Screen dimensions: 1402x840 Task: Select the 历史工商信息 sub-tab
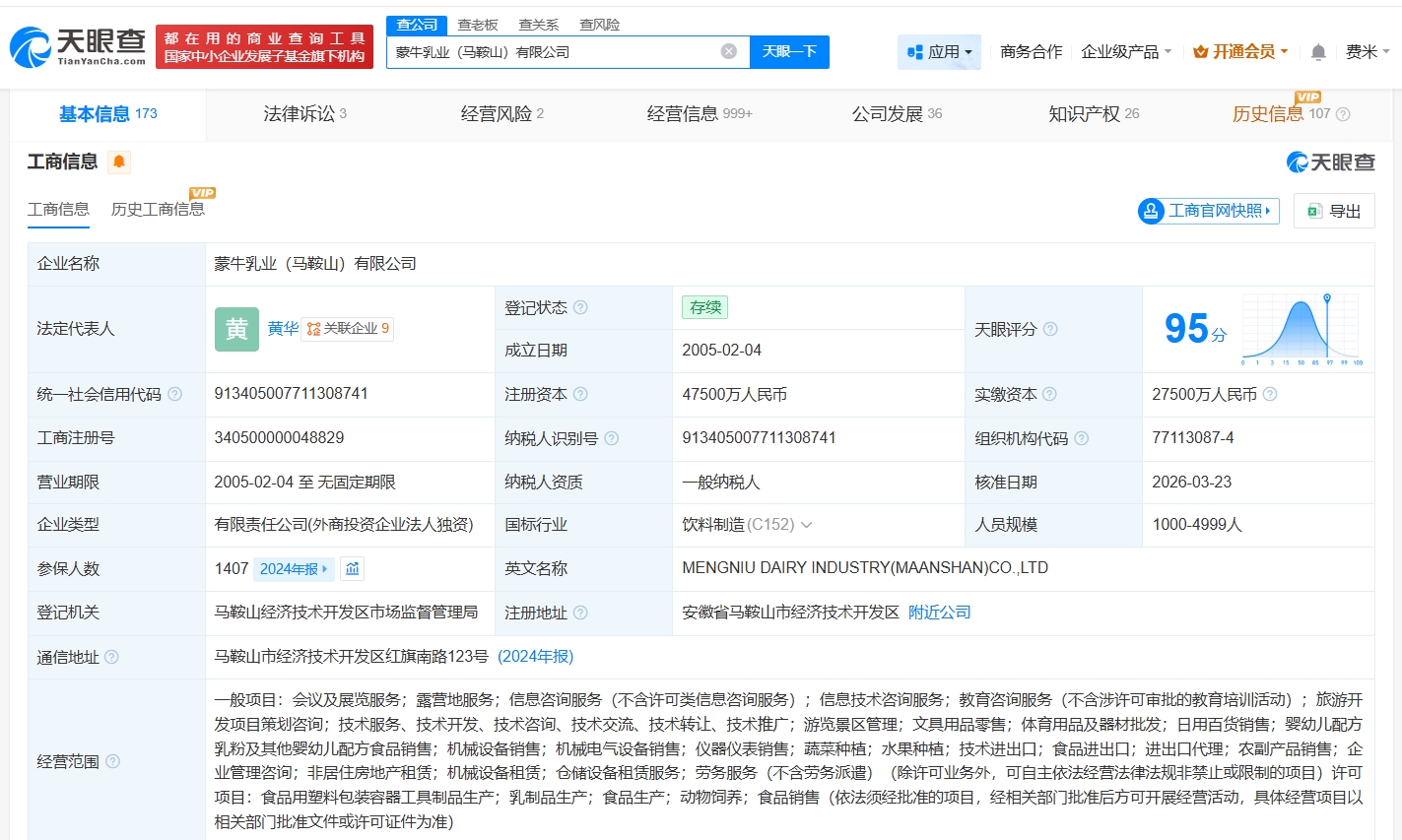(158, 209)
